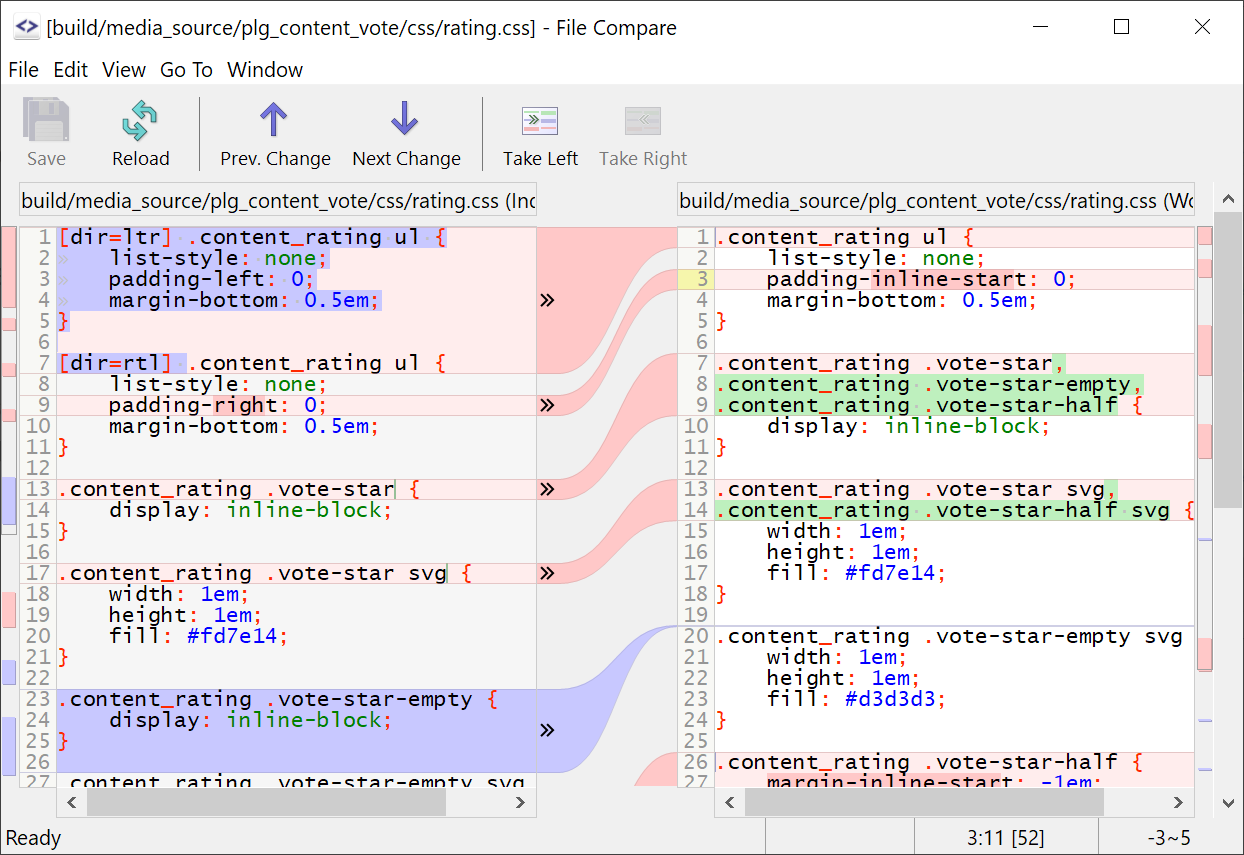
Task: Jump to the previous change
Action: tap(275, 131)
